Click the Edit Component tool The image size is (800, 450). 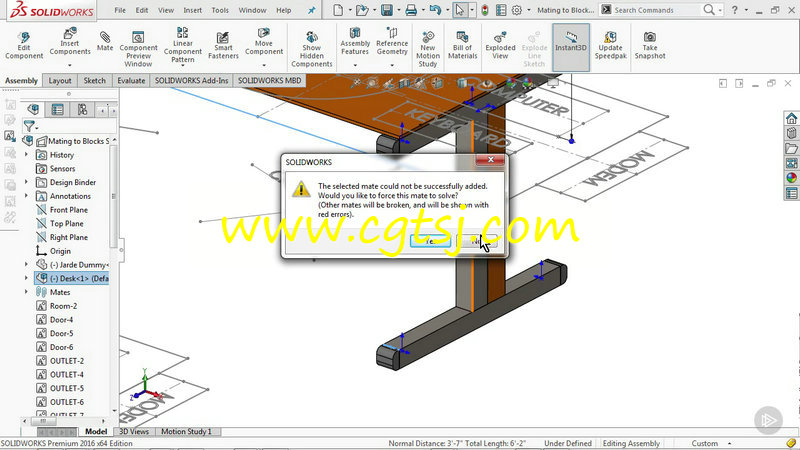[24, 45]
